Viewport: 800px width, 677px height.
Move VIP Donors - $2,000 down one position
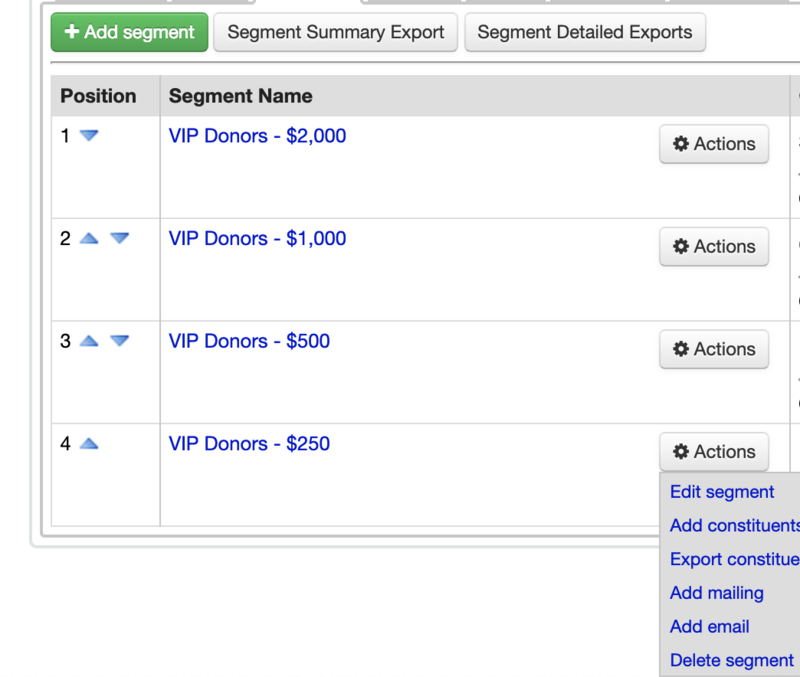[x=89, y=136]
